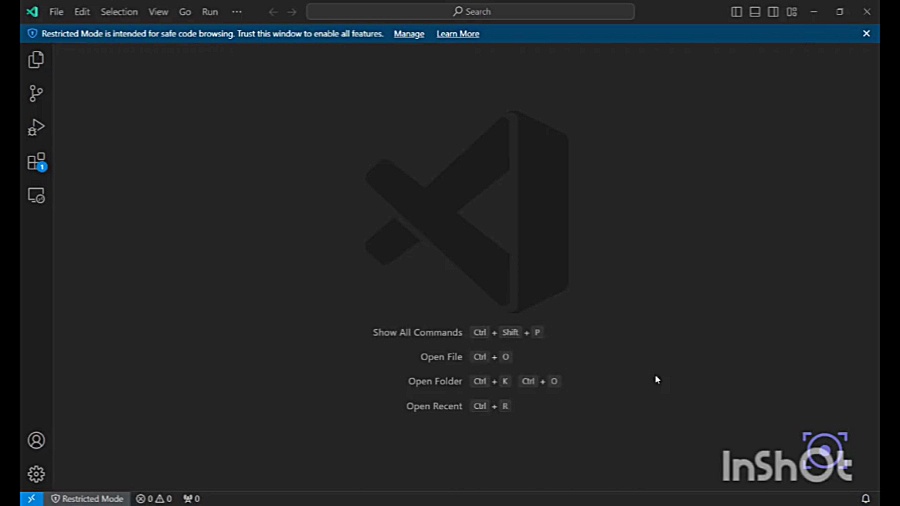Open the Remote Explorer view

(36, 196)
